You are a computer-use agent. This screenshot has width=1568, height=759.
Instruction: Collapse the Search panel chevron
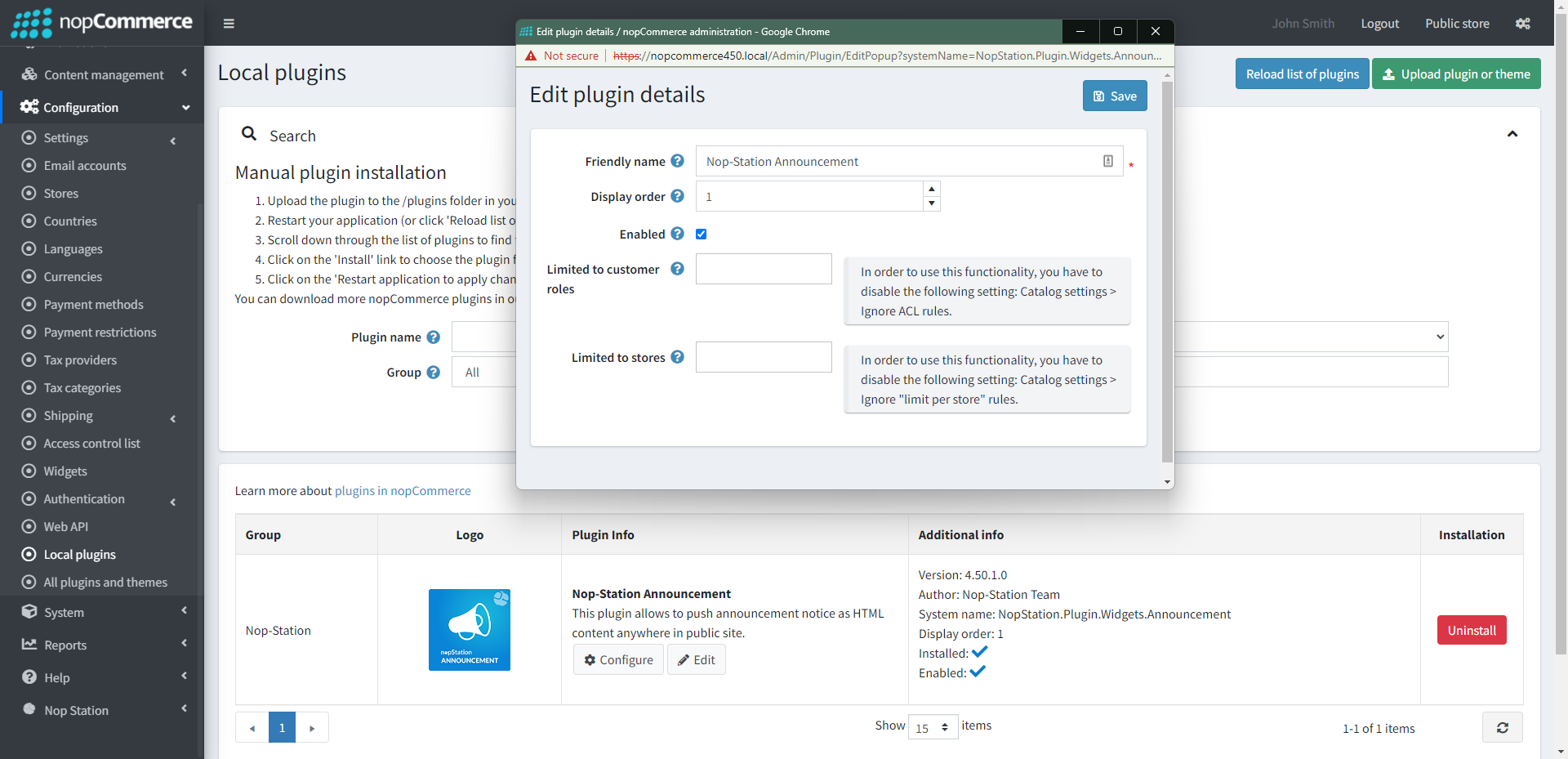(1512, 134)
